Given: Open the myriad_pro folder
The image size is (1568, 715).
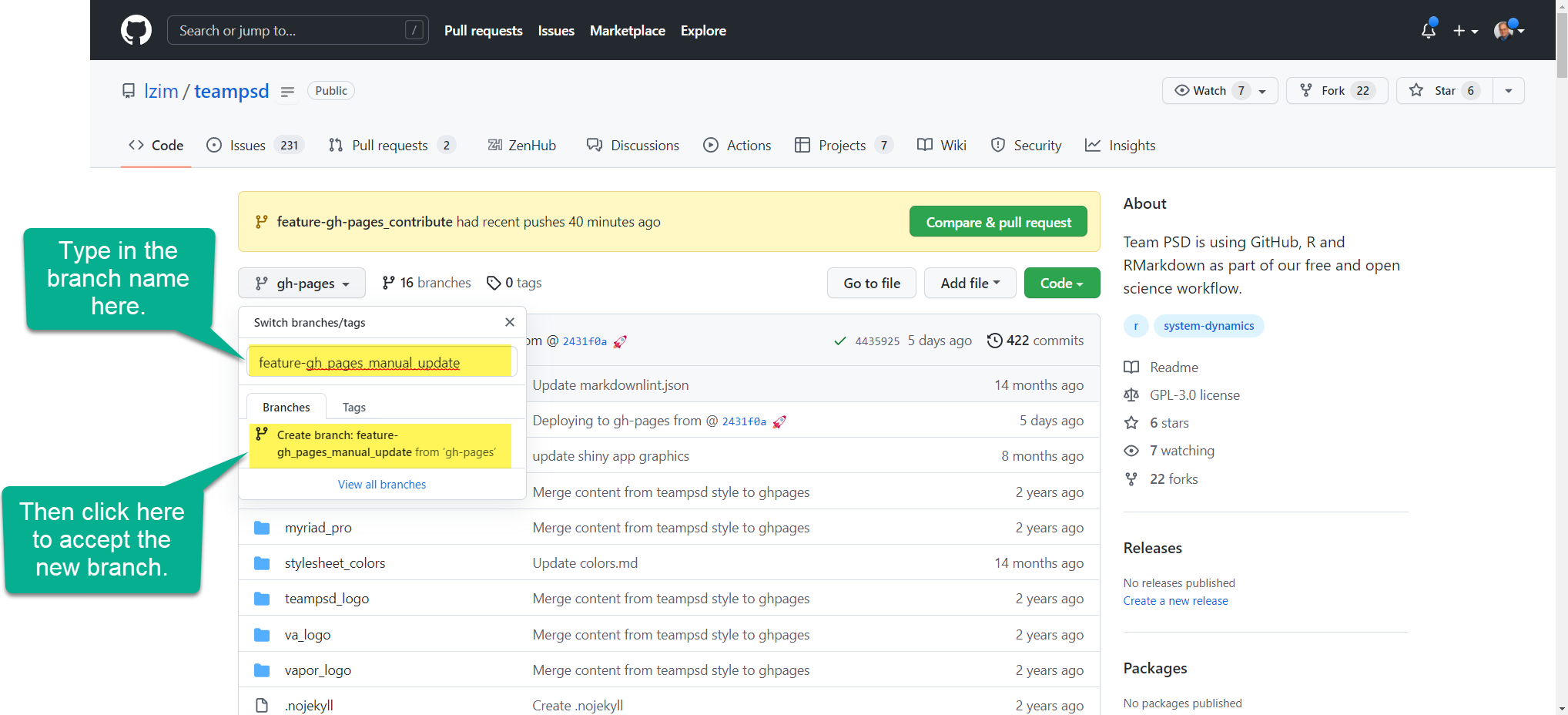Looking at the screenshot, I should [x=318, y=528].
